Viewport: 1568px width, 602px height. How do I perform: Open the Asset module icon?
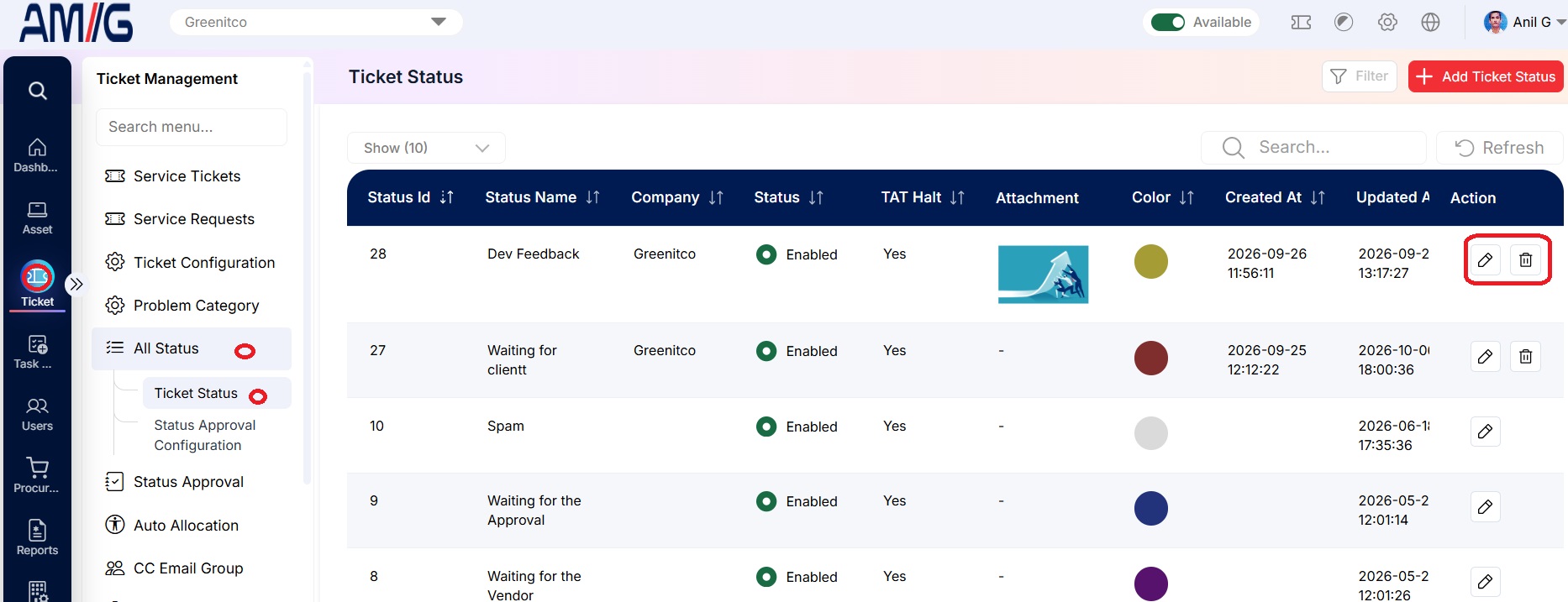tap(37, 217)
